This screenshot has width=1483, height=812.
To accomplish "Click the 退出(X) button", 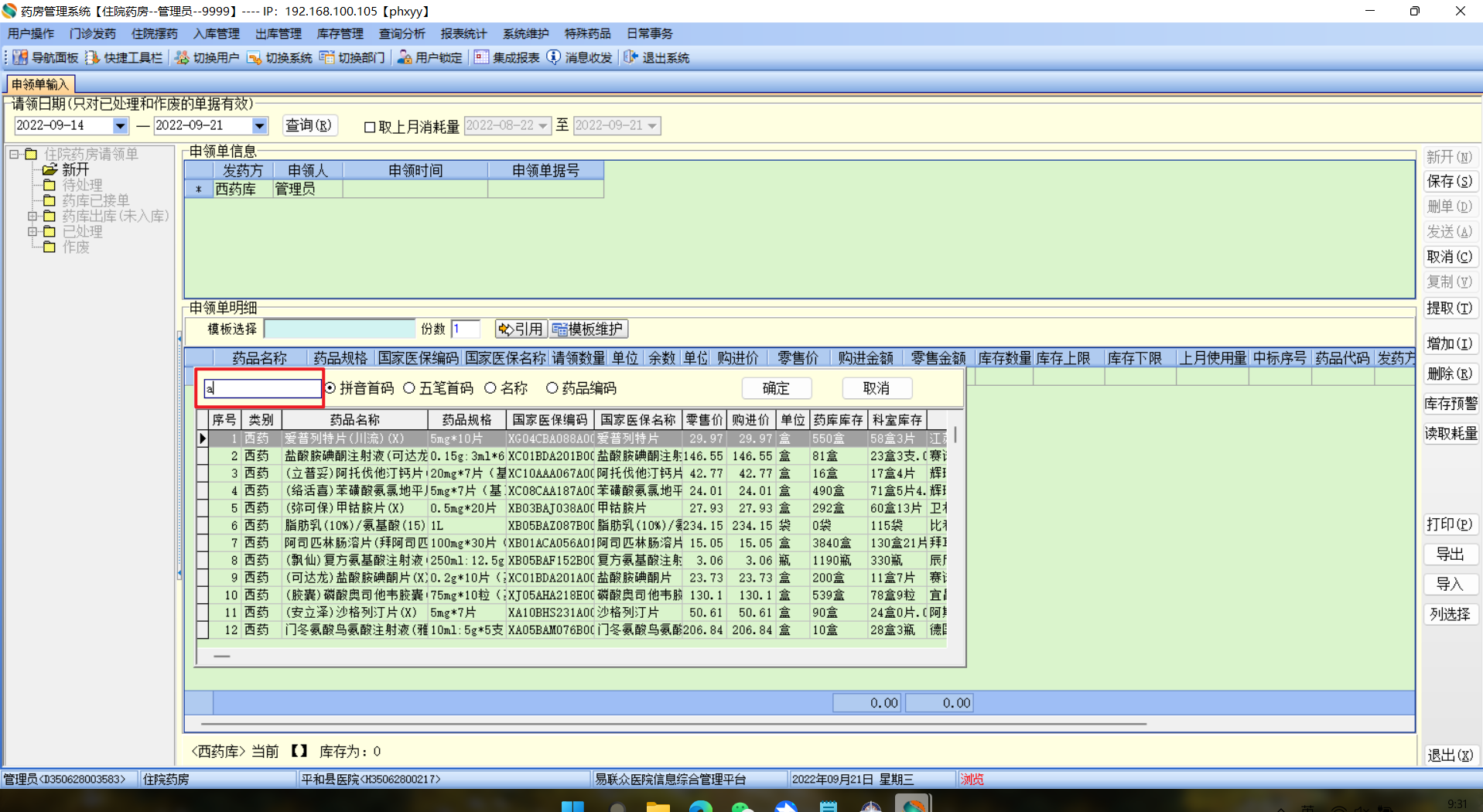I will coord(1450,756).
